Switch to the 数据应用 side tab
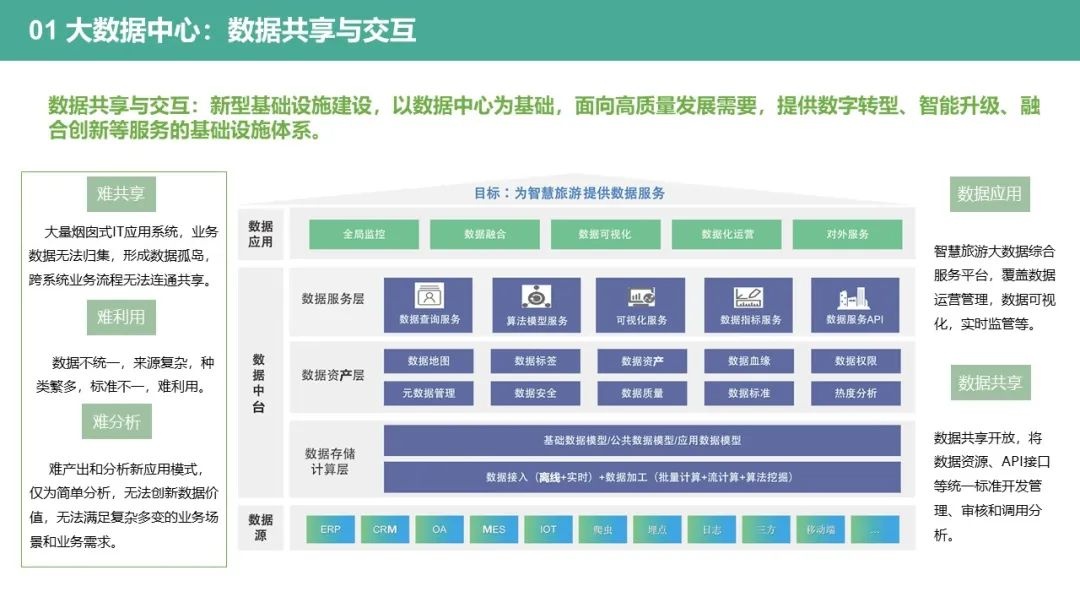This screenshot has height=608, width=1080. tap(992, 196)
